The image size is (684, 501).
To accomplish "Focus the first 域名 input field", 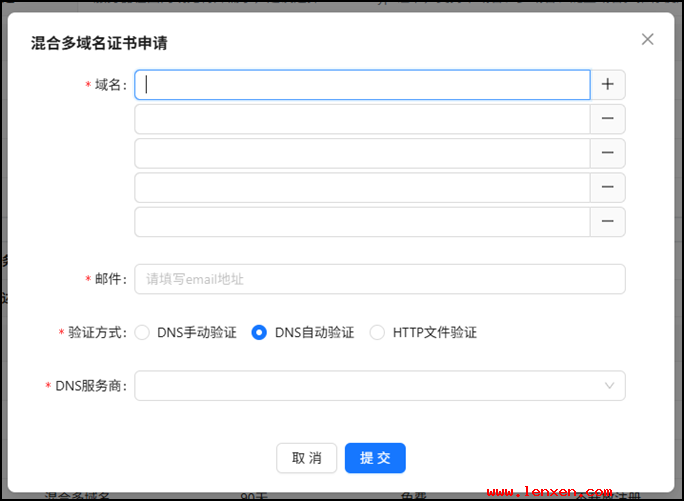I will (x=362, y=85).
